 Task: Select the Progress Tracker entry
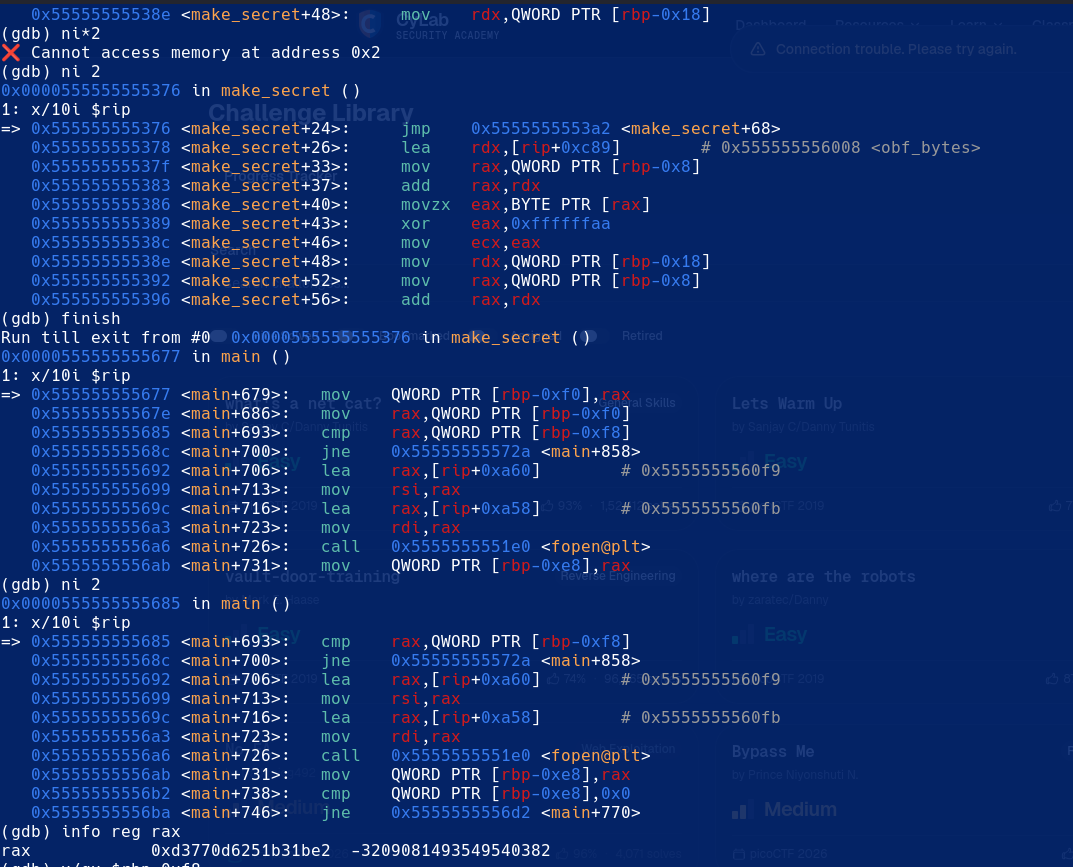281,177
